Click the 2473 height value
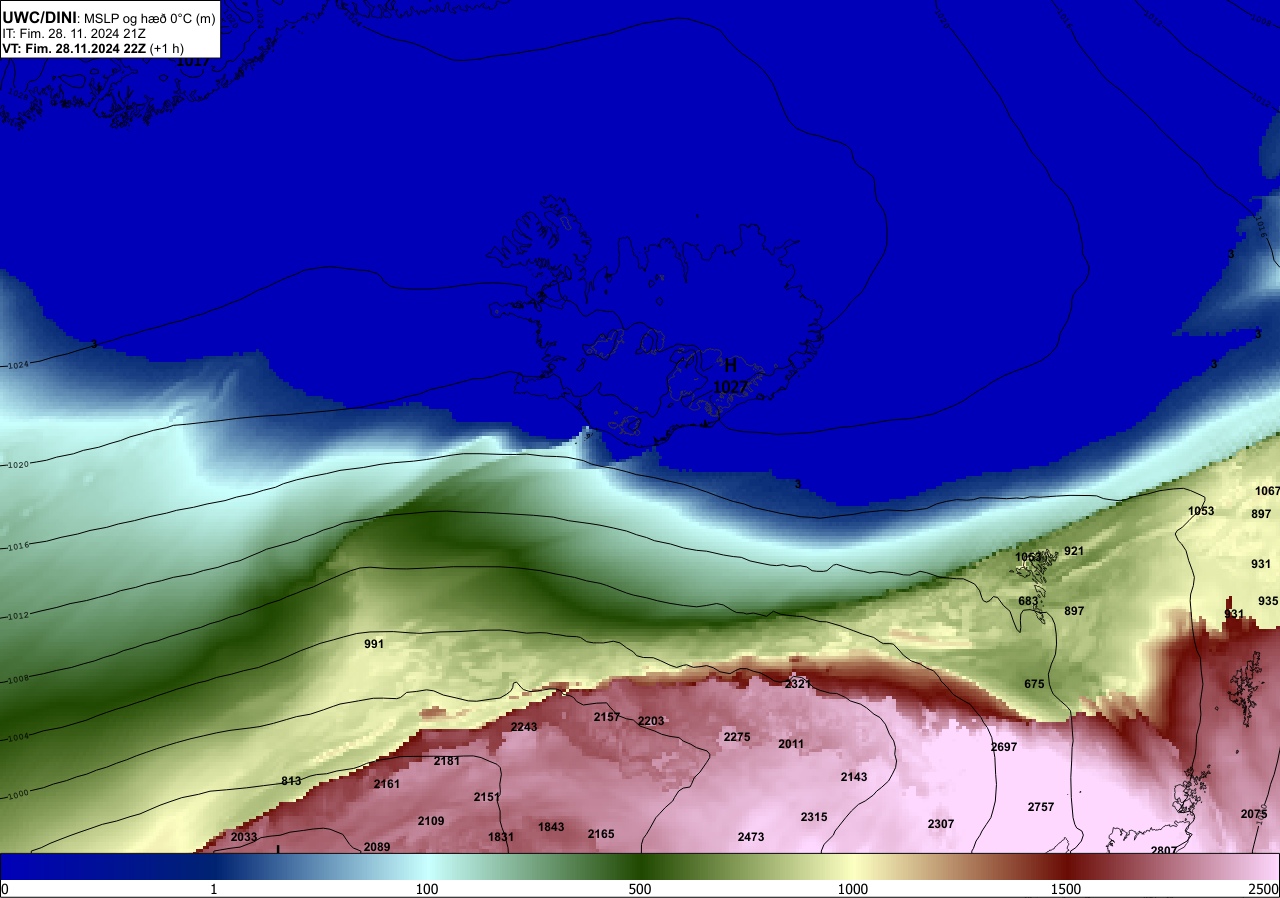This screenshot has height=898, width=1280. tap(751, 837)
